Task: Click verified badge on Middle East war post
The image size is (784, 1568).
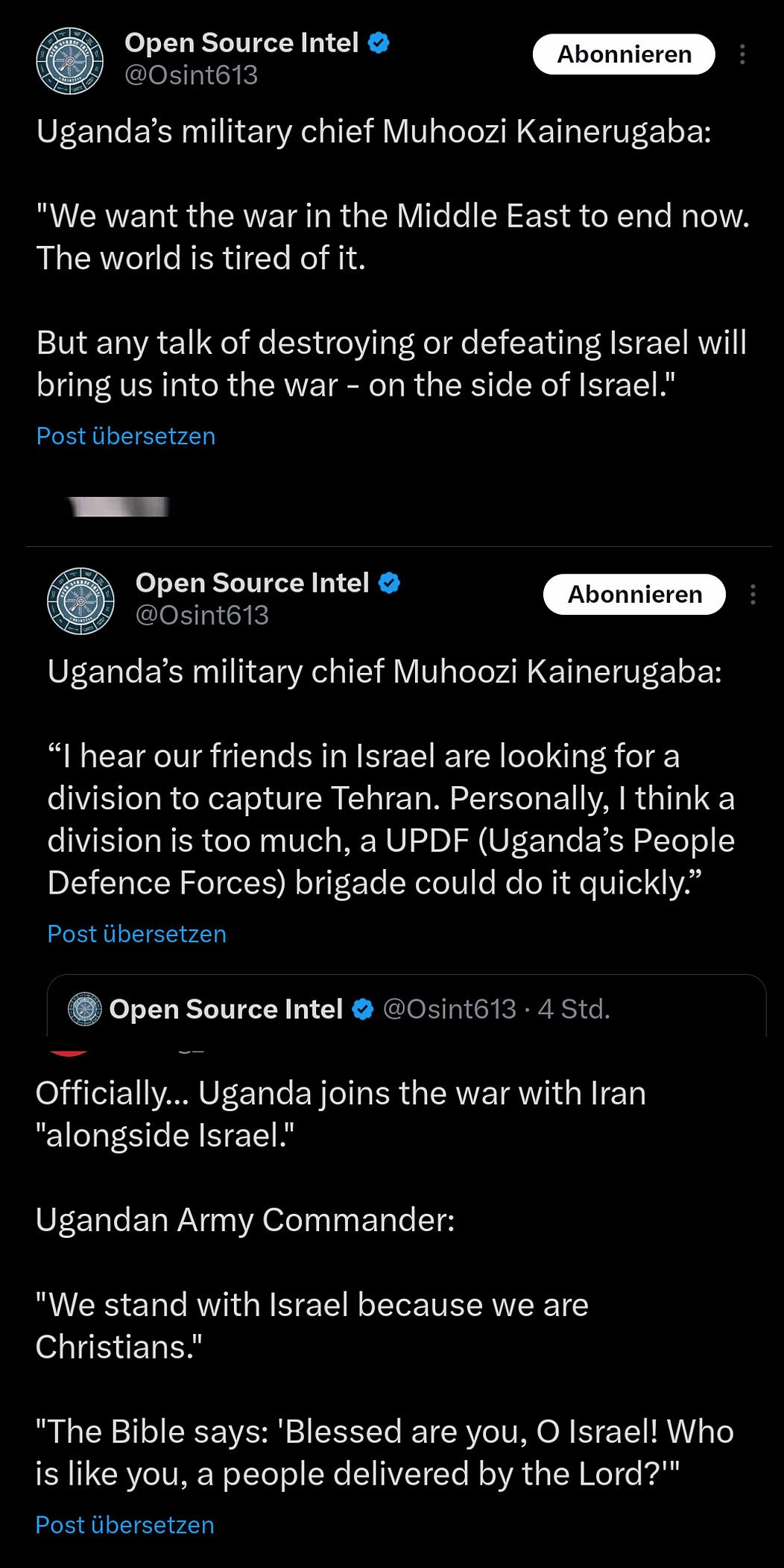Action: [379, 43]
